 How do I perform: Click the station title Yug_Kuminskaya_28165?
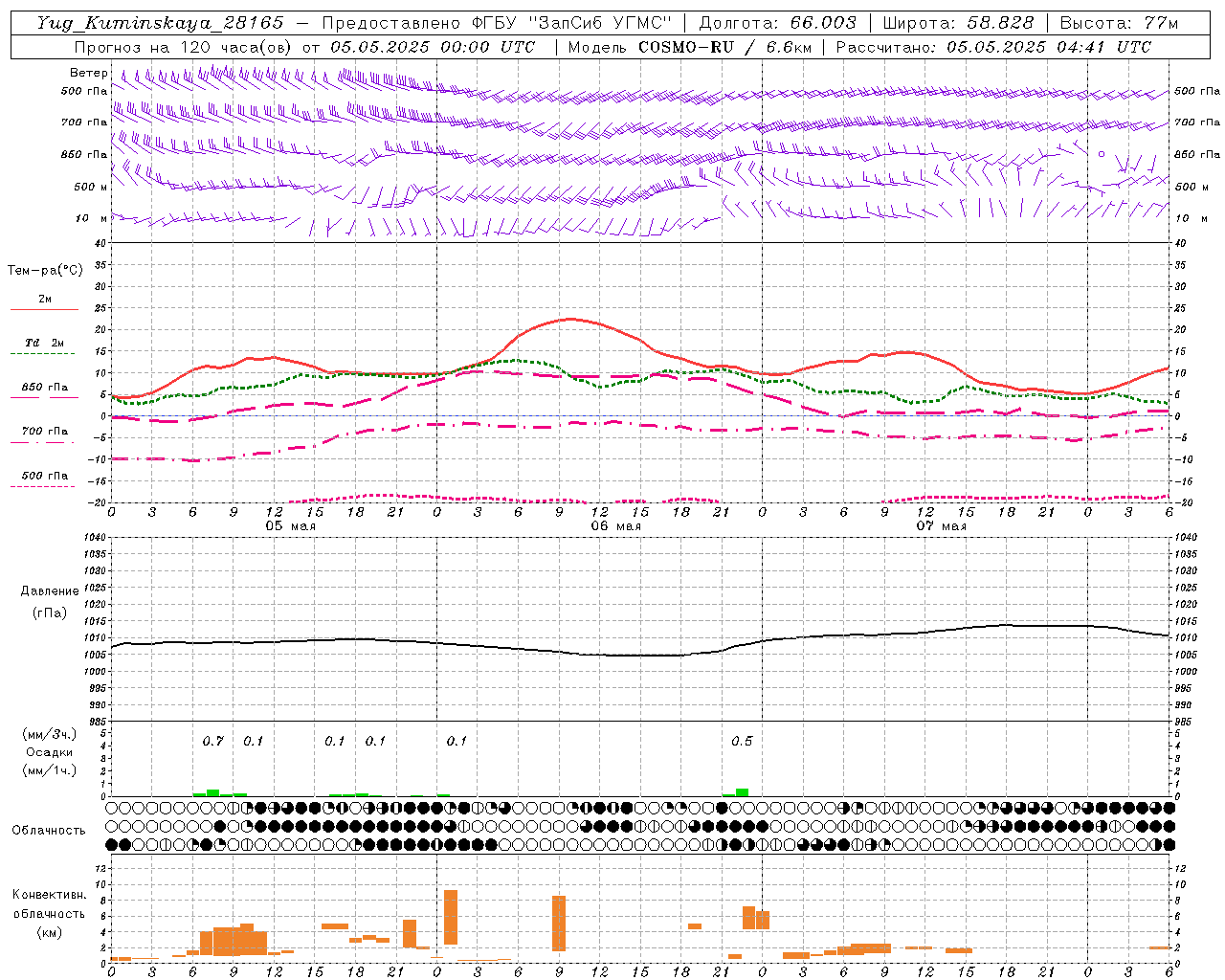point(161,23)
